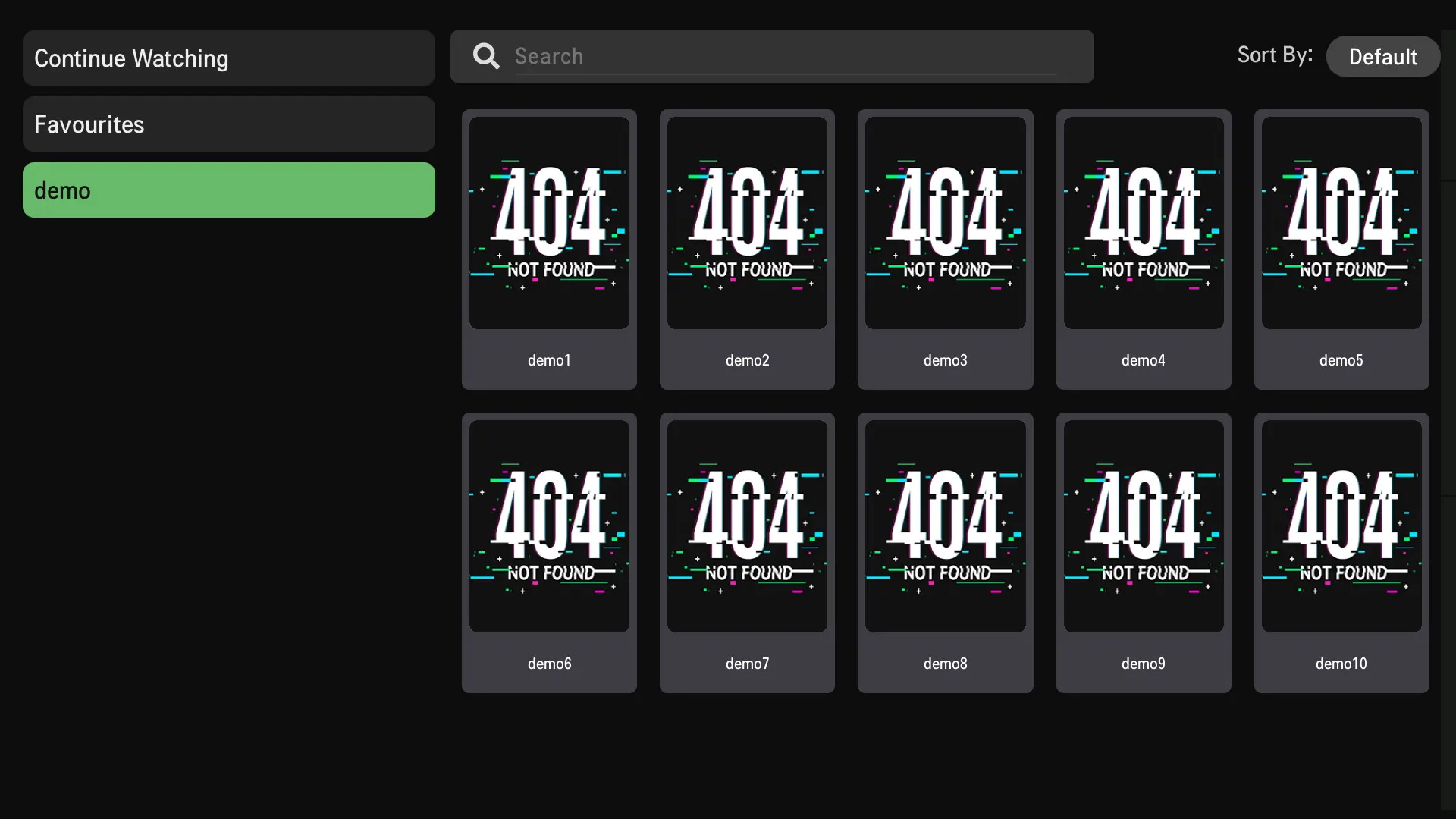Viewport: 1456px width, 819px height.
Task: Click the demo6 title text
Action: click(549, 664)
